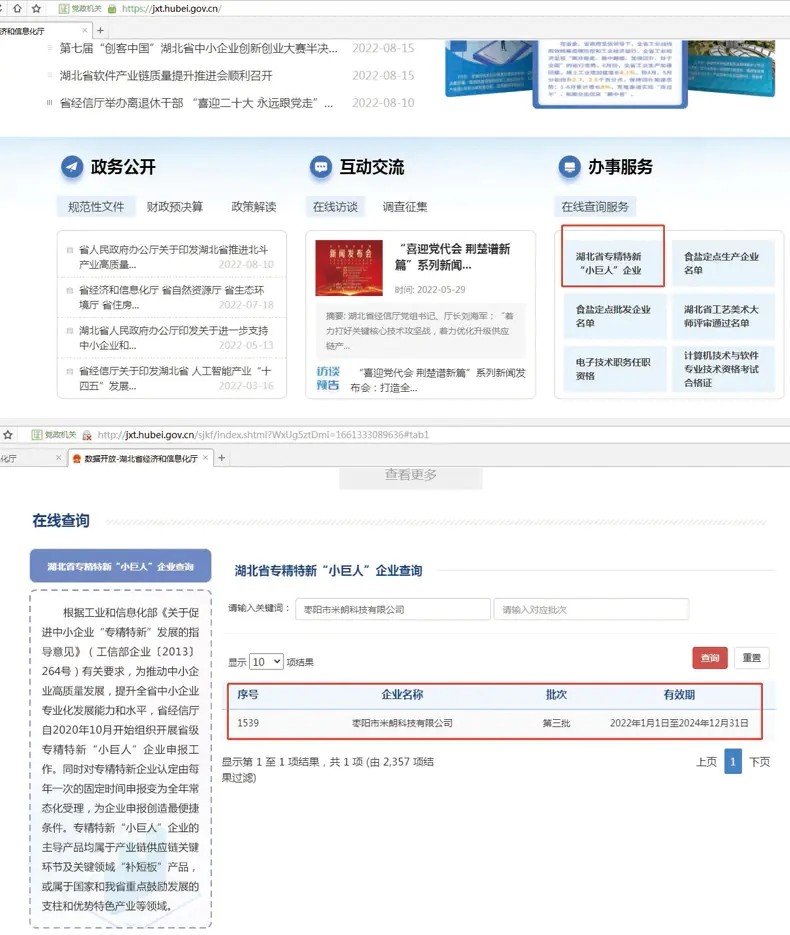Close the top browser's 济和信息化厅 tab
Image resolution: width=790 pixels, height=935 pixels.
tap(85, 30)
